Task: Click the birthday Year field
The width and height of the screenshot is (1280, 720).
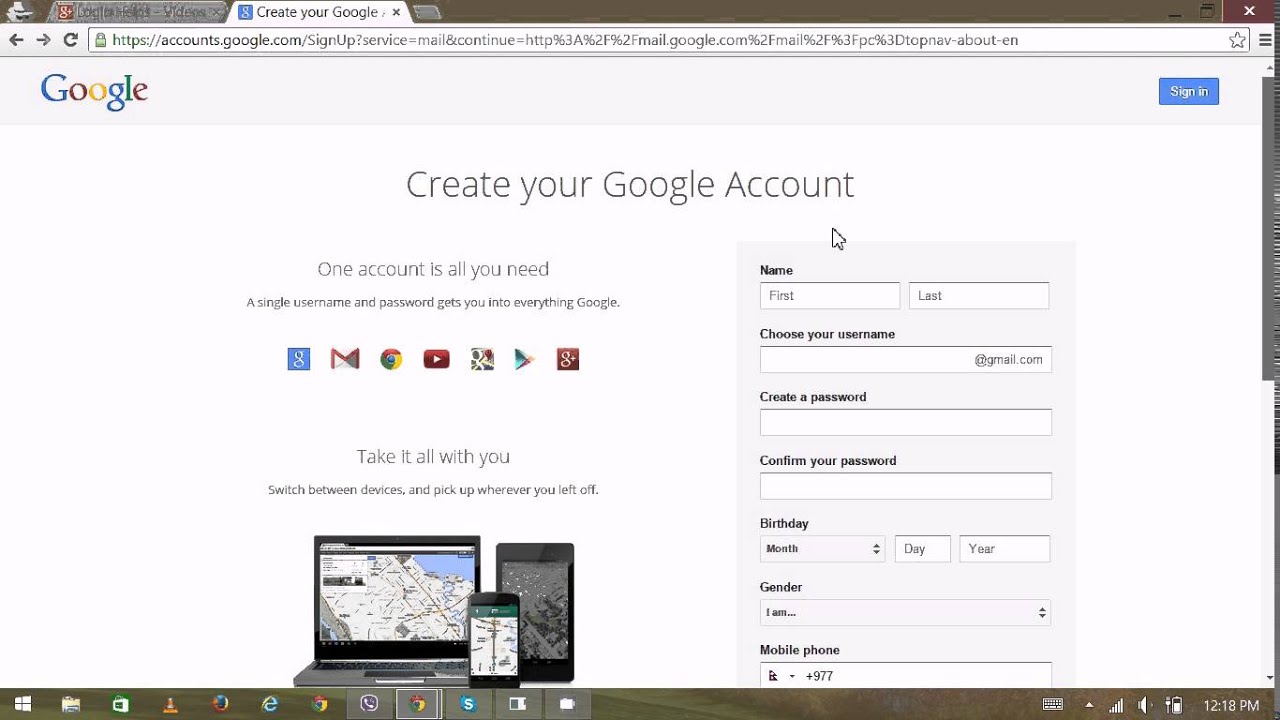Action: [x=1005, y=549]
